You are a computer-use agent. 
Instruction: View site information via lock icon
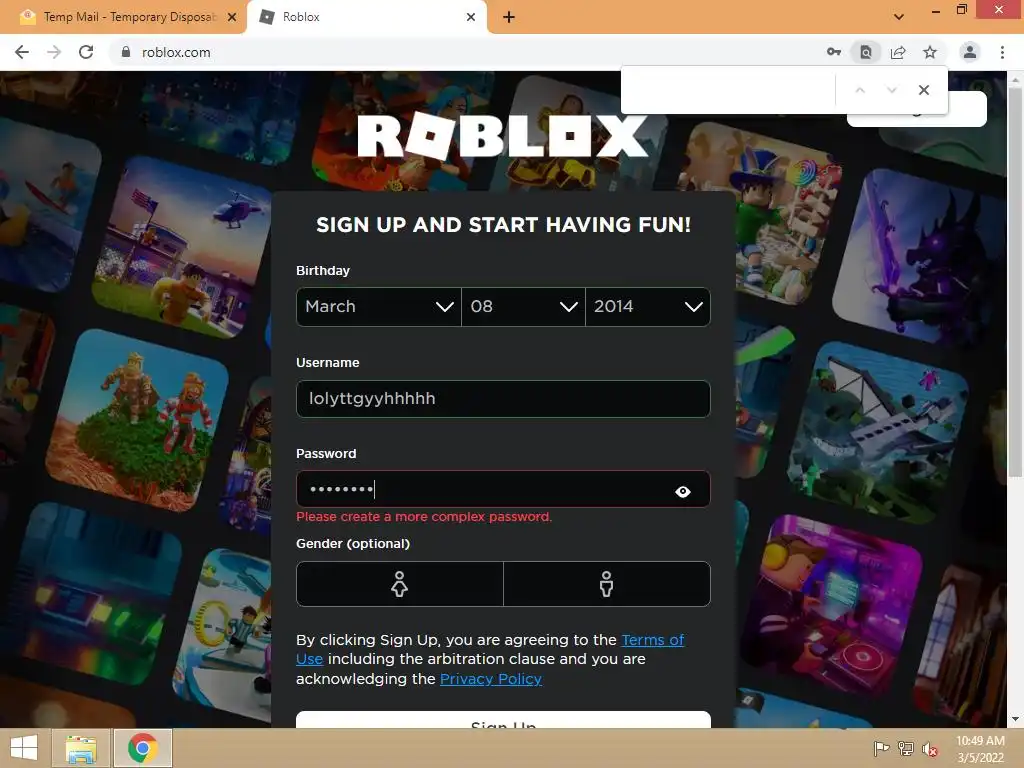point(126,52)
